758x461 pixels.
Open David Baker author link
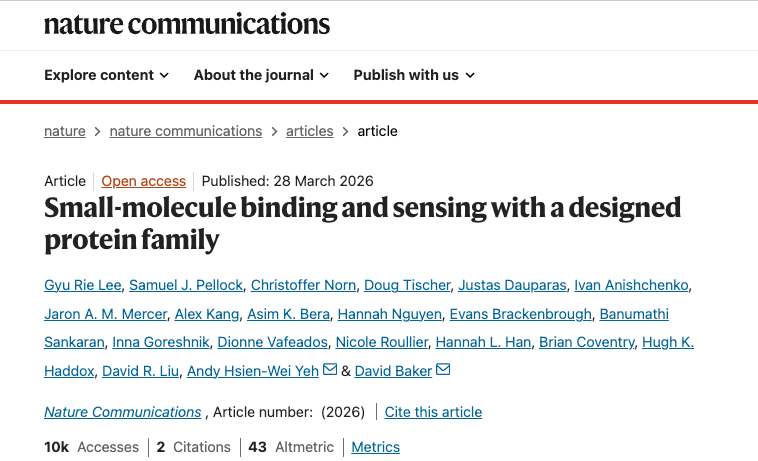pos(394,371)
